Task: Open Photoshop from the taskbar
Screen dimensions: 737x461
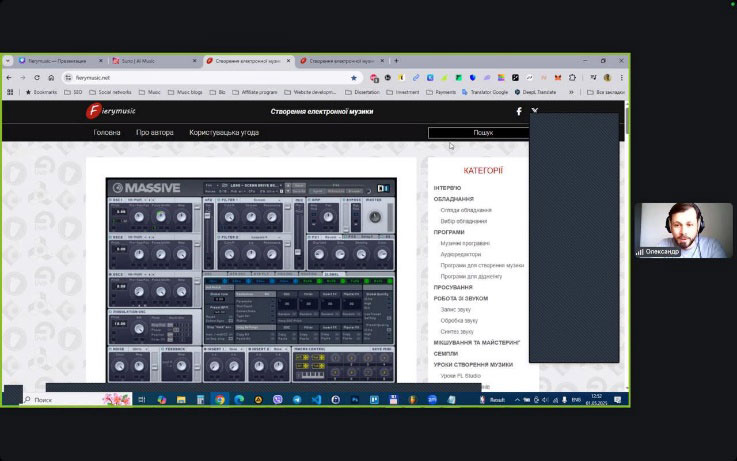Action: click(x=355, y=400)
